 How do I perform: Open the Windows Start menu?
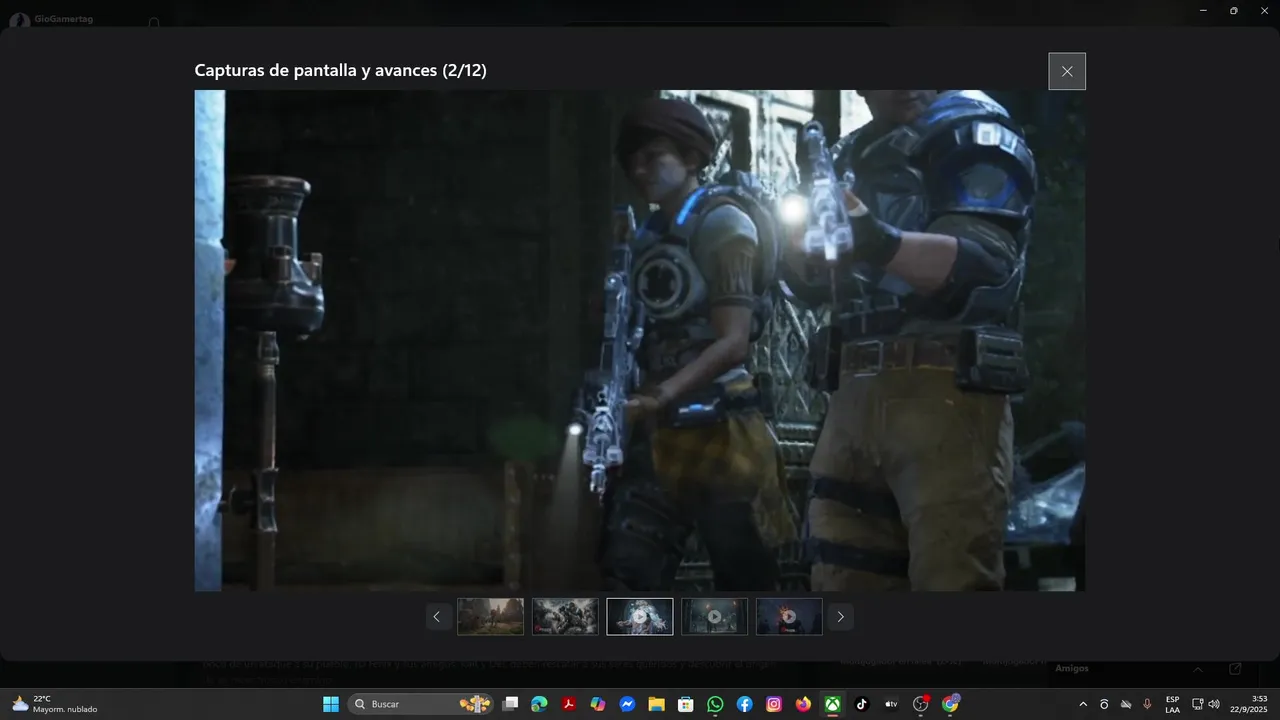coord(331,704)
